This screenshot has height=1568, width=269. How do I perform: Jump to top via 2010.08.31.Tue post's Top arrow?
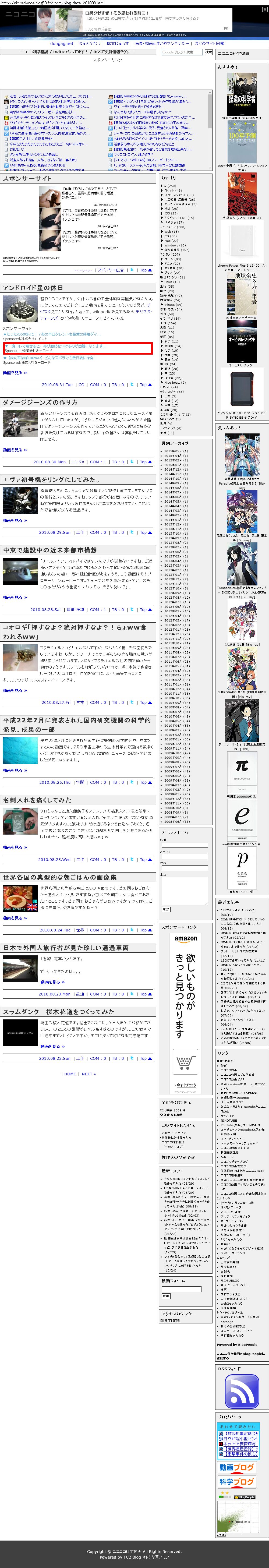tap(146, 385)
